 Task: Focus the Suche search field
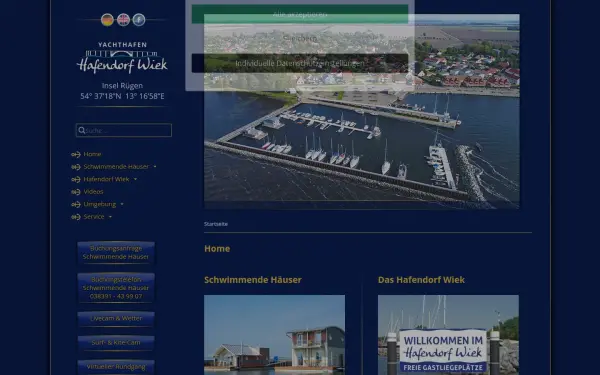tap(124, 130)
